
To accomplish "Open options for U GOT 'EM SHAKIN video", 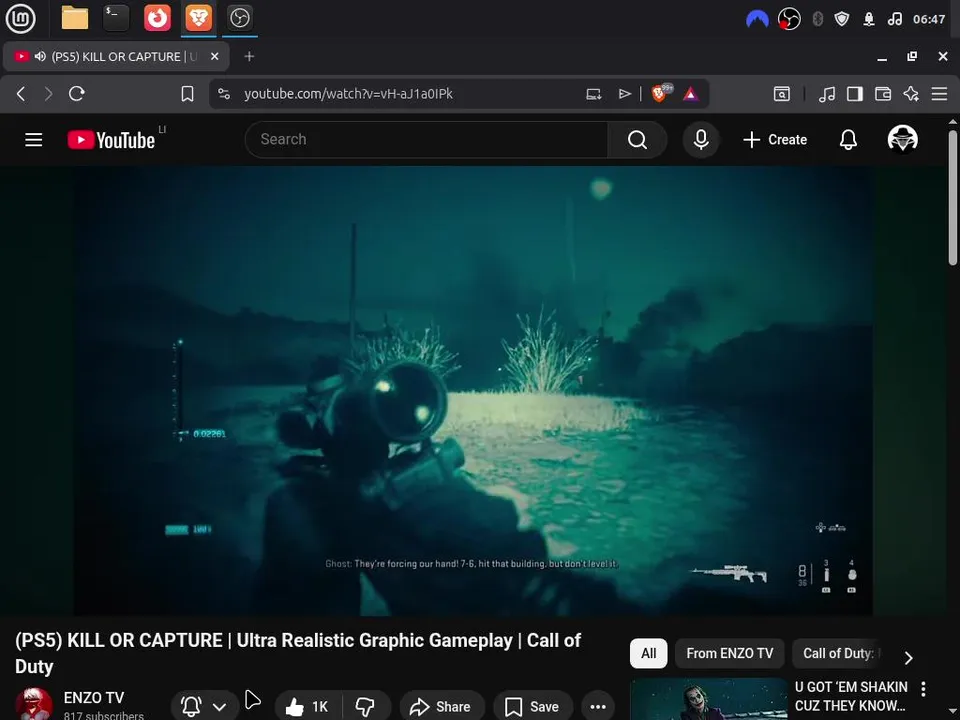I will click(x=923, y=689).
